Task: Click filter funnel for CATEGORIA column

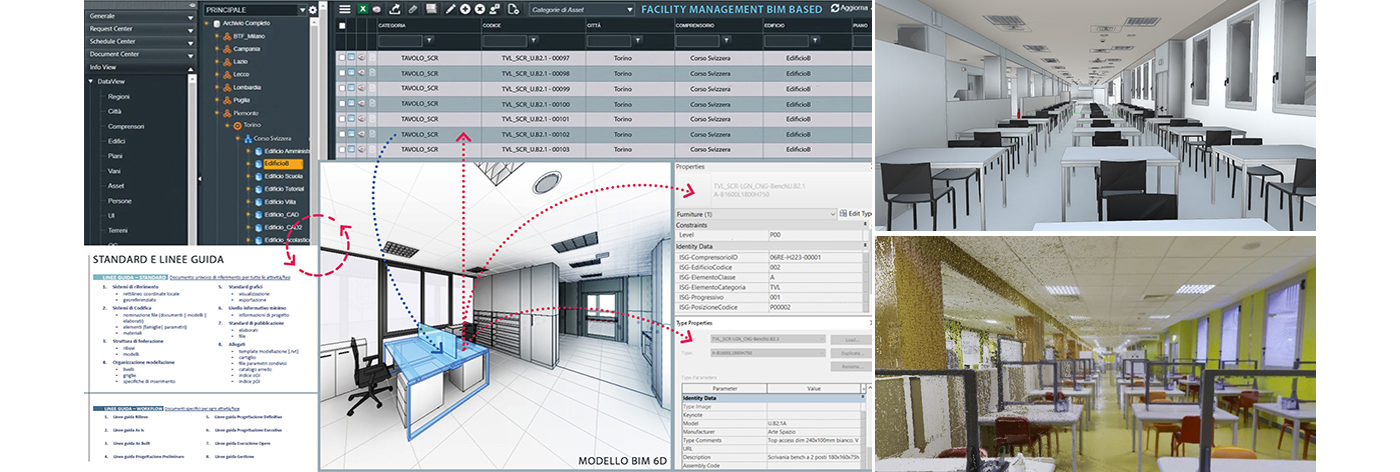Action: click(x=429, y=40)
